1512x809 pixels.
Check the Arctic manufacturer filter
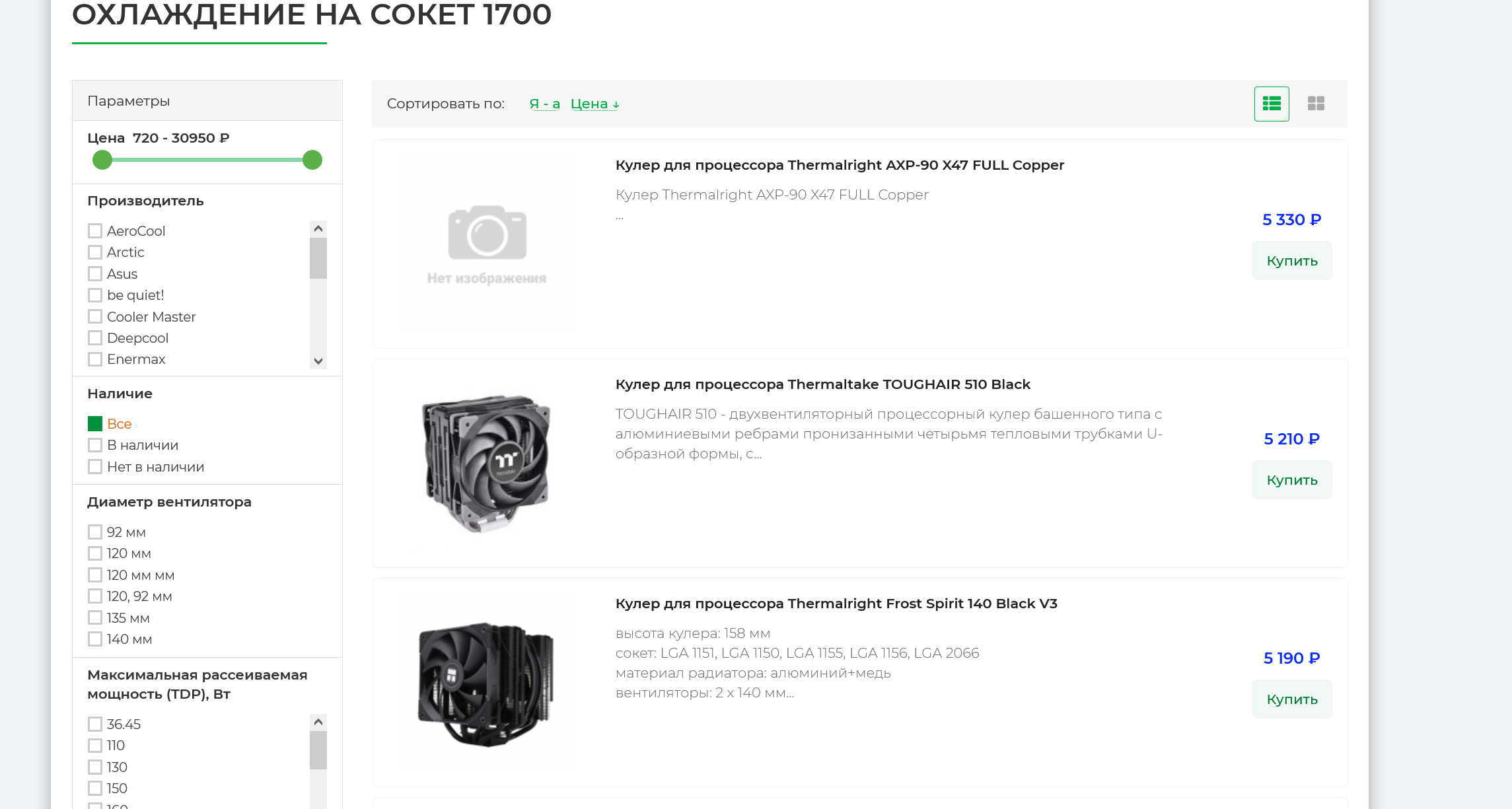coord(95,252)
